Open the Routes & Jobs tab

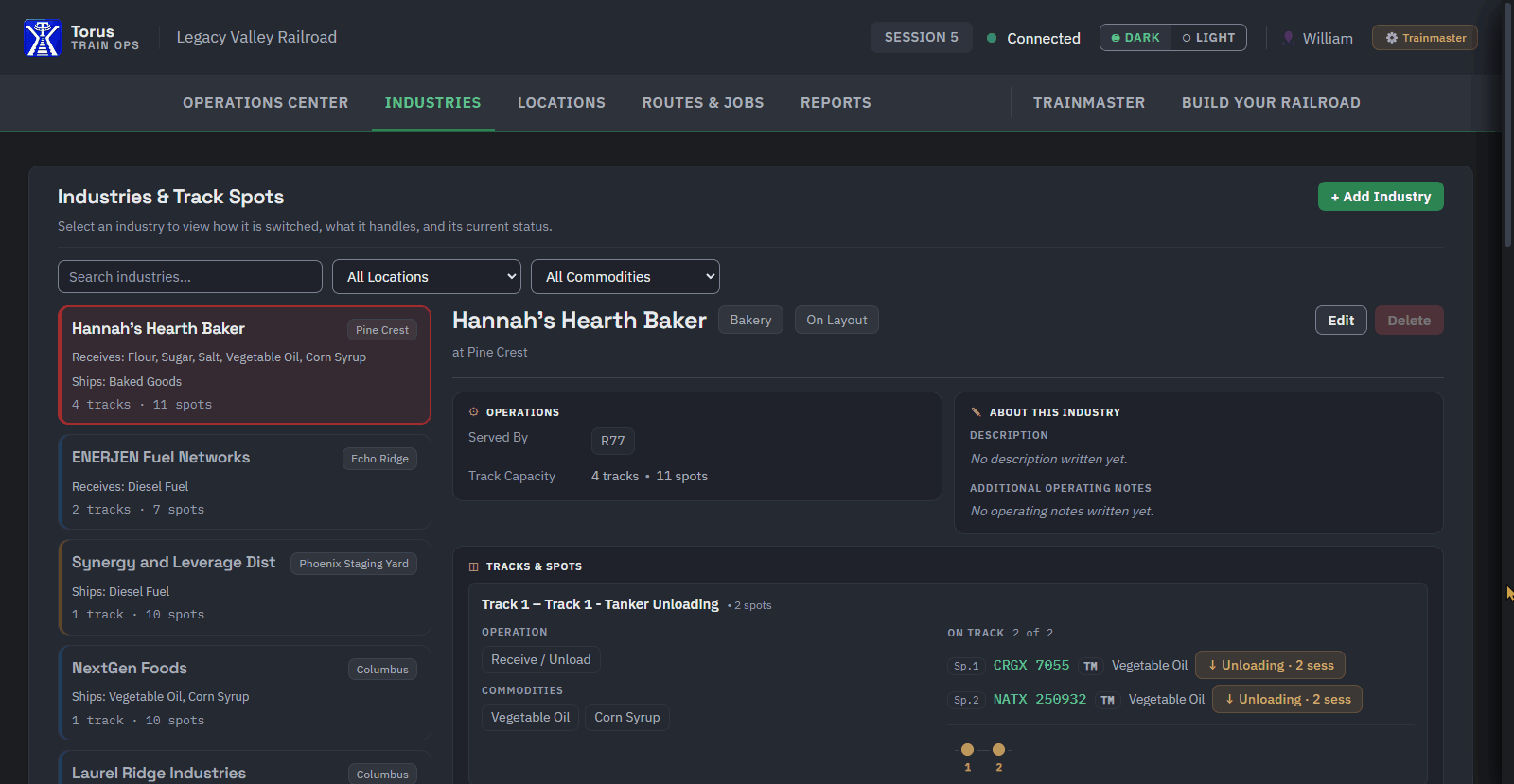pyautogui.click(x=703, y=103)
